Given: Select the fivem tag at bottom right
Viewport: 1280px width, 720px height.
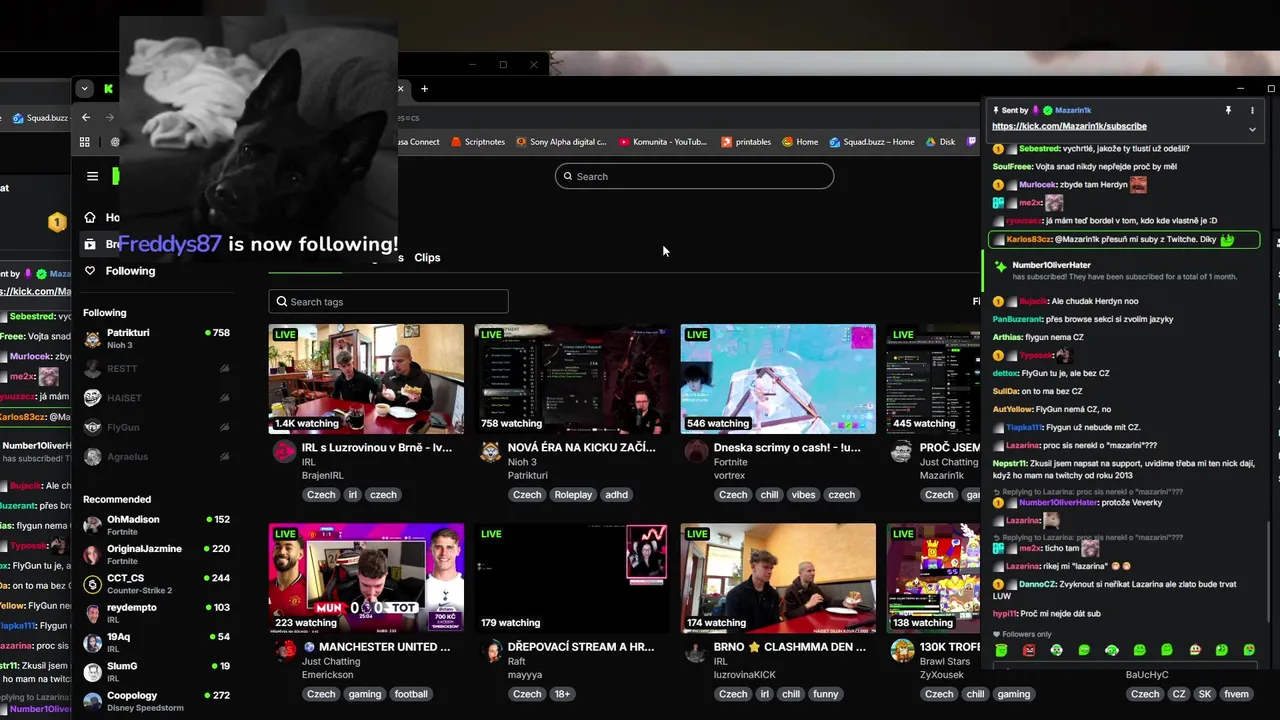Looking at the screenshot, I should point(1236,694).
